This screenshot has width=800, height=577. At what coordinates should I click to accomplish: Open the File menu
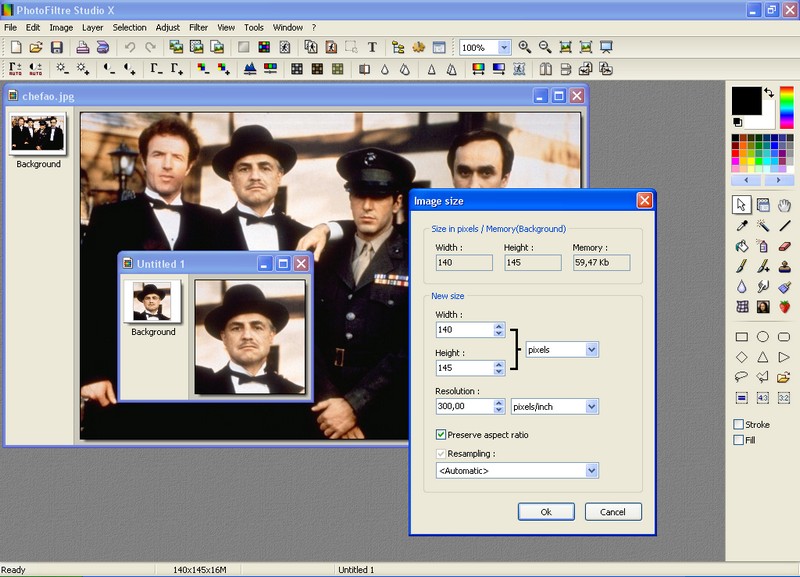click(10, 28)
